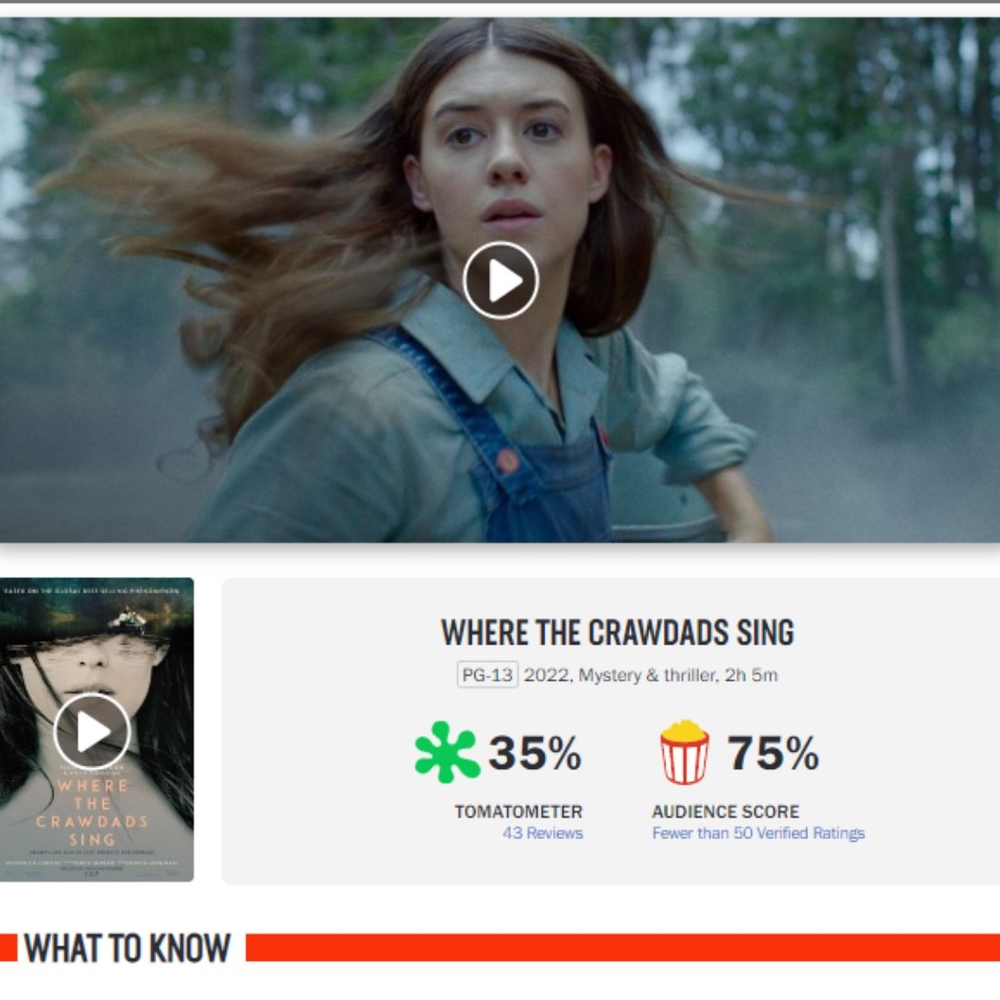The width and height of the screenshot is (1000, 1000).
Task: Click the tagline at the poster's top
Action: [x=92, y=591]
